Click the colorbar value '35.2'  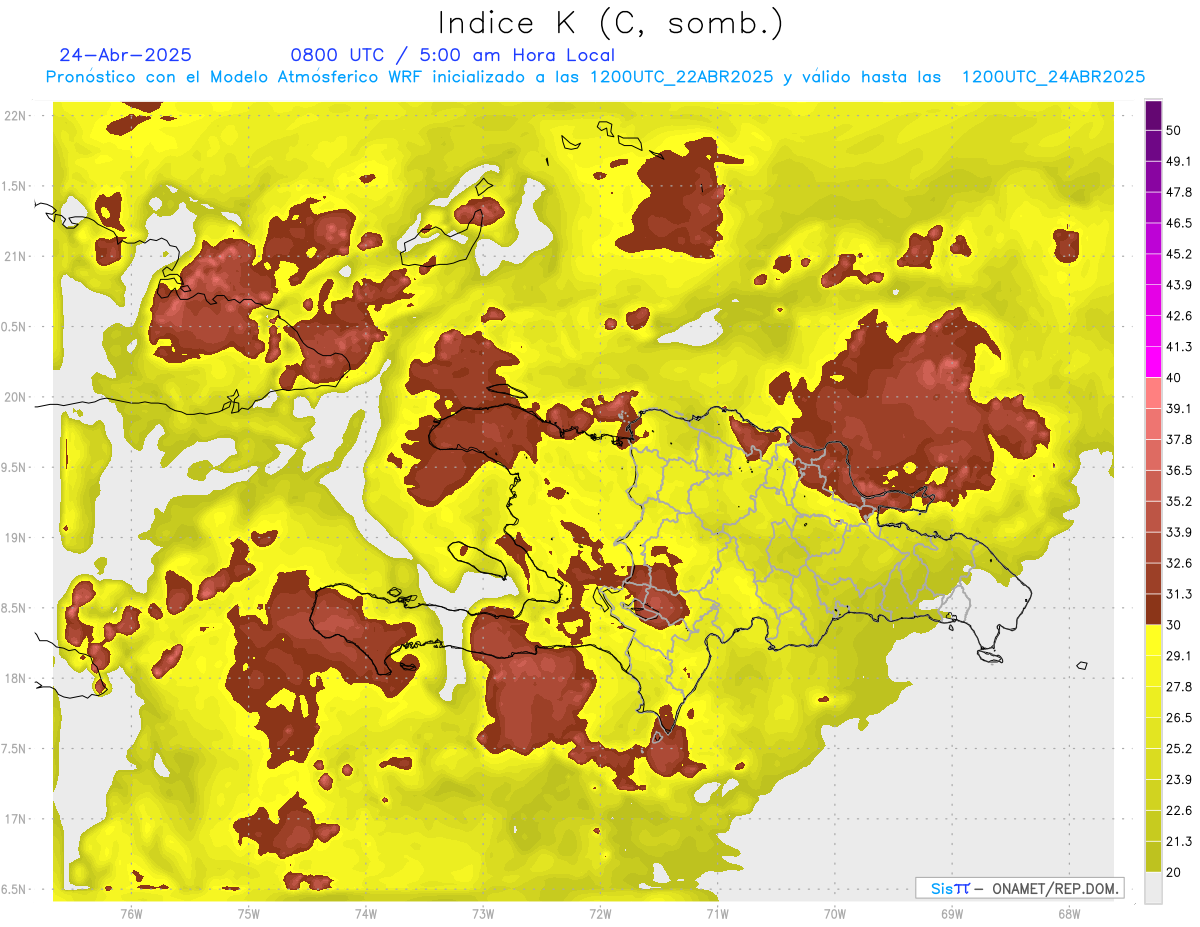pos(1179,501)
